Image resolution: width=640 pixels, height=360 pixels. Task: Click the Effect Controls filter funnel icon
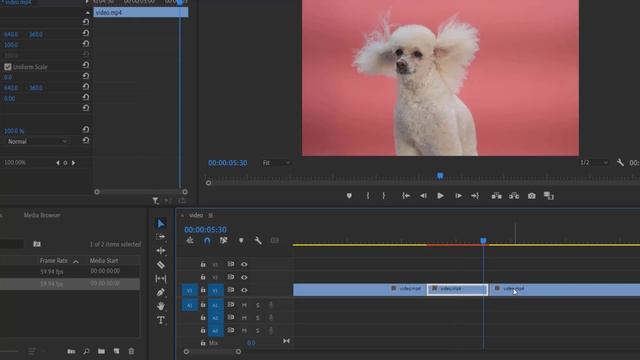coord(156,200)
